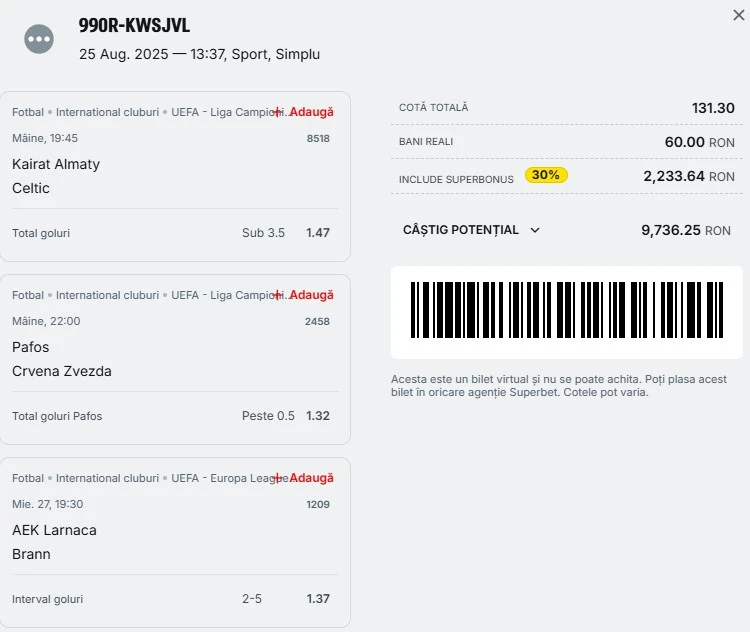Expand the Câștig Potențial chevron
This screenshot has height=632, width=750.
click(535, 231)
